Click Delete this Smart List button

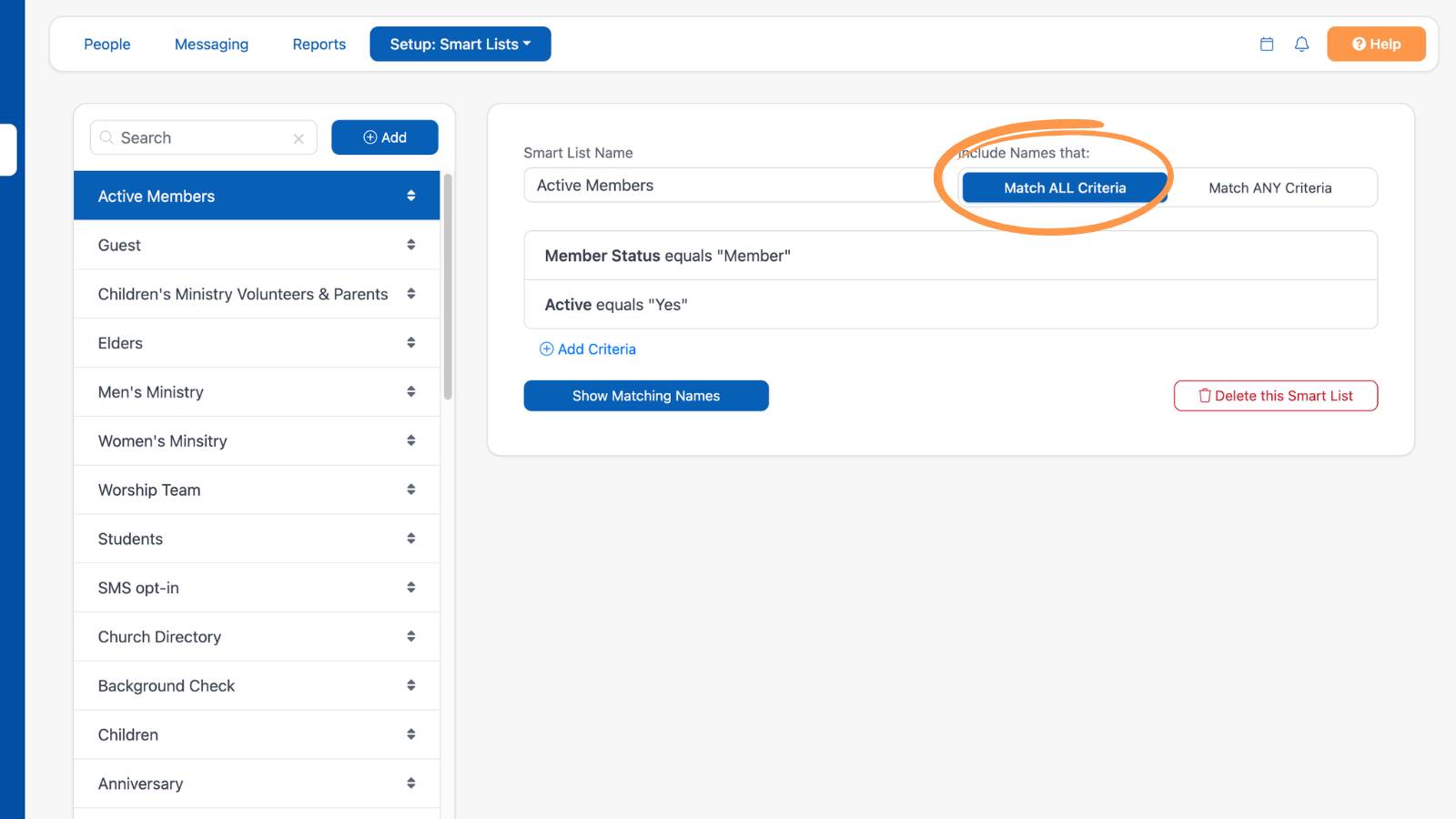coord(1276,396)
